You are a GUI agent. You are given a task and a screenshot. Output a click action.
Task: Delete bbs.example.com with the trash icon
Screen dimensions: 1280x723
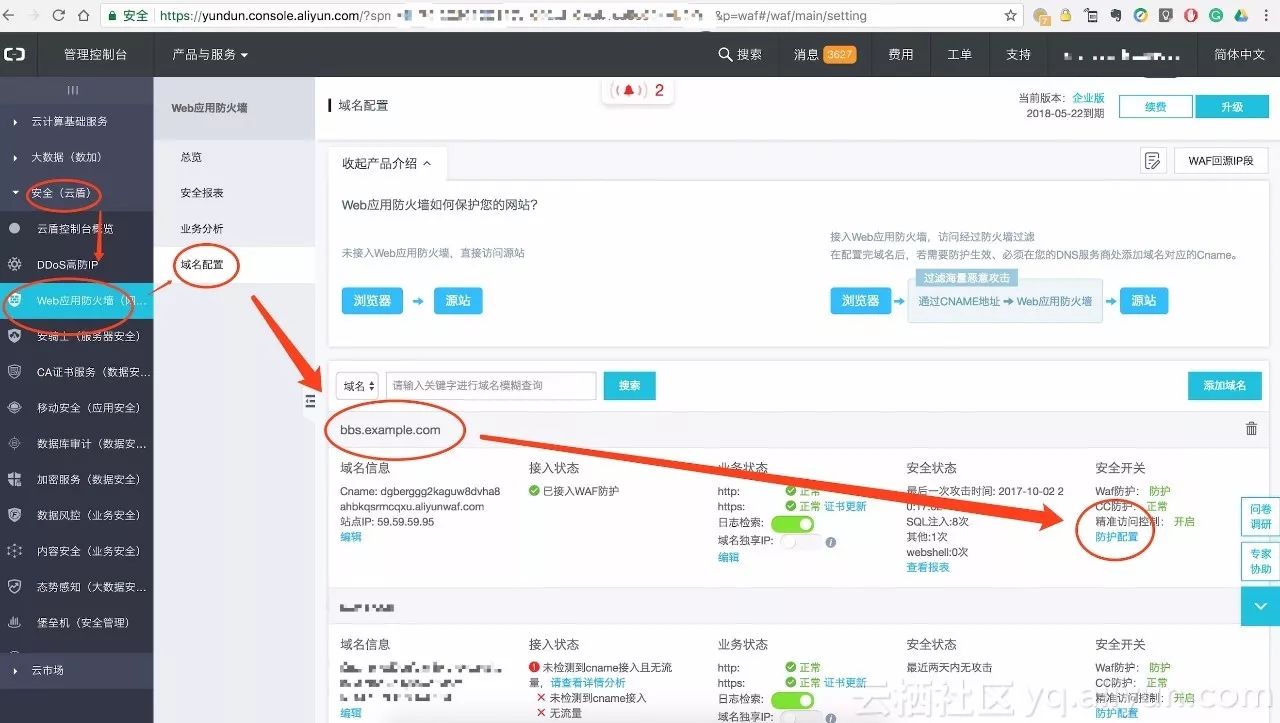pyautogui.click(x=1251, y=429)
